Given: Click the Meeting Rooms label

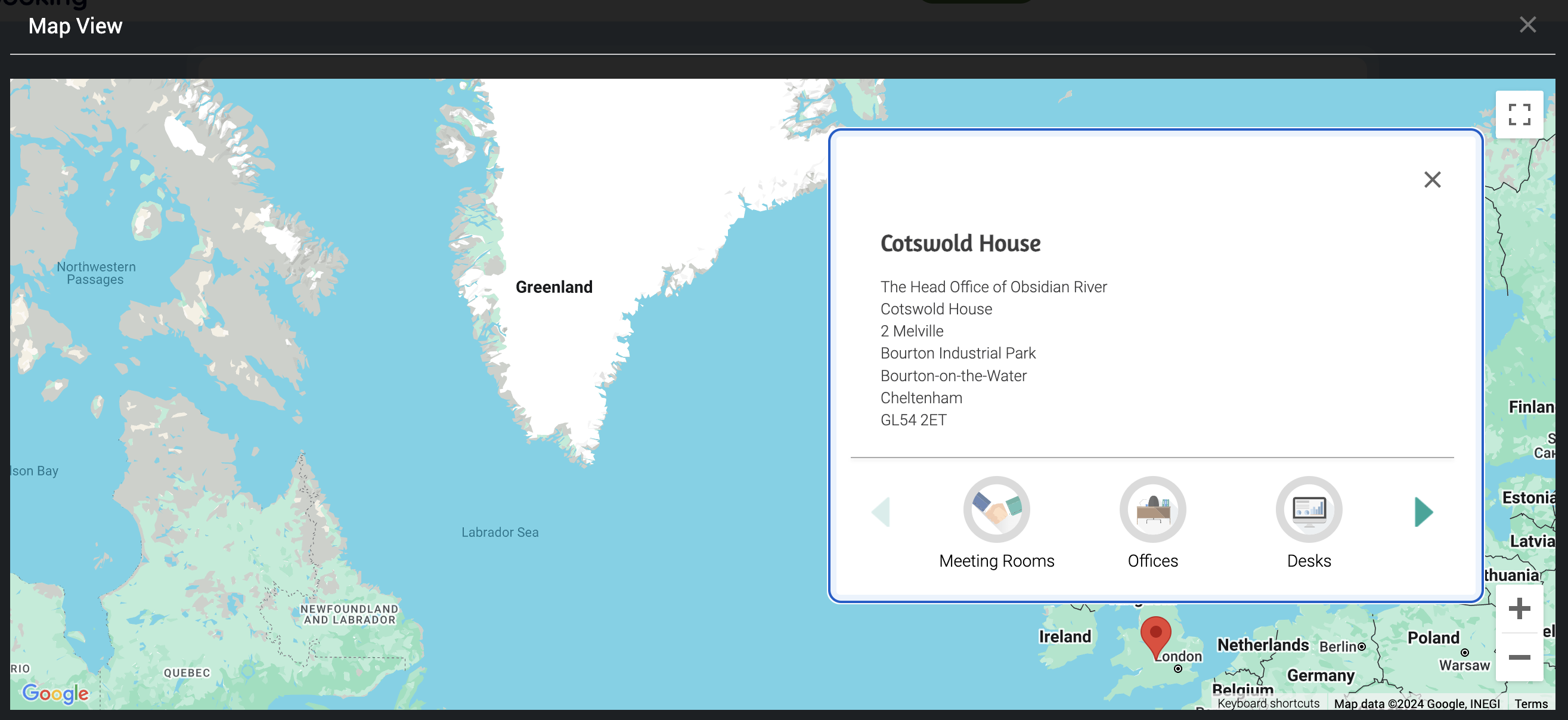Looking at the screenshot, I should pyautogui.click(x=996, y=560).
